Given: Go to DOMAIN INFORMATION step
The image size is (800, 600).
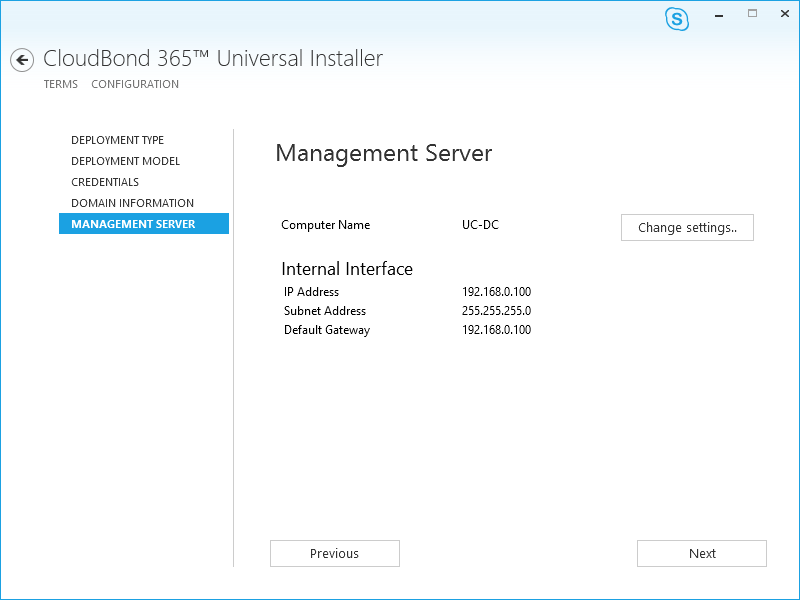Looking at the screenshot, I should point(133,203).
